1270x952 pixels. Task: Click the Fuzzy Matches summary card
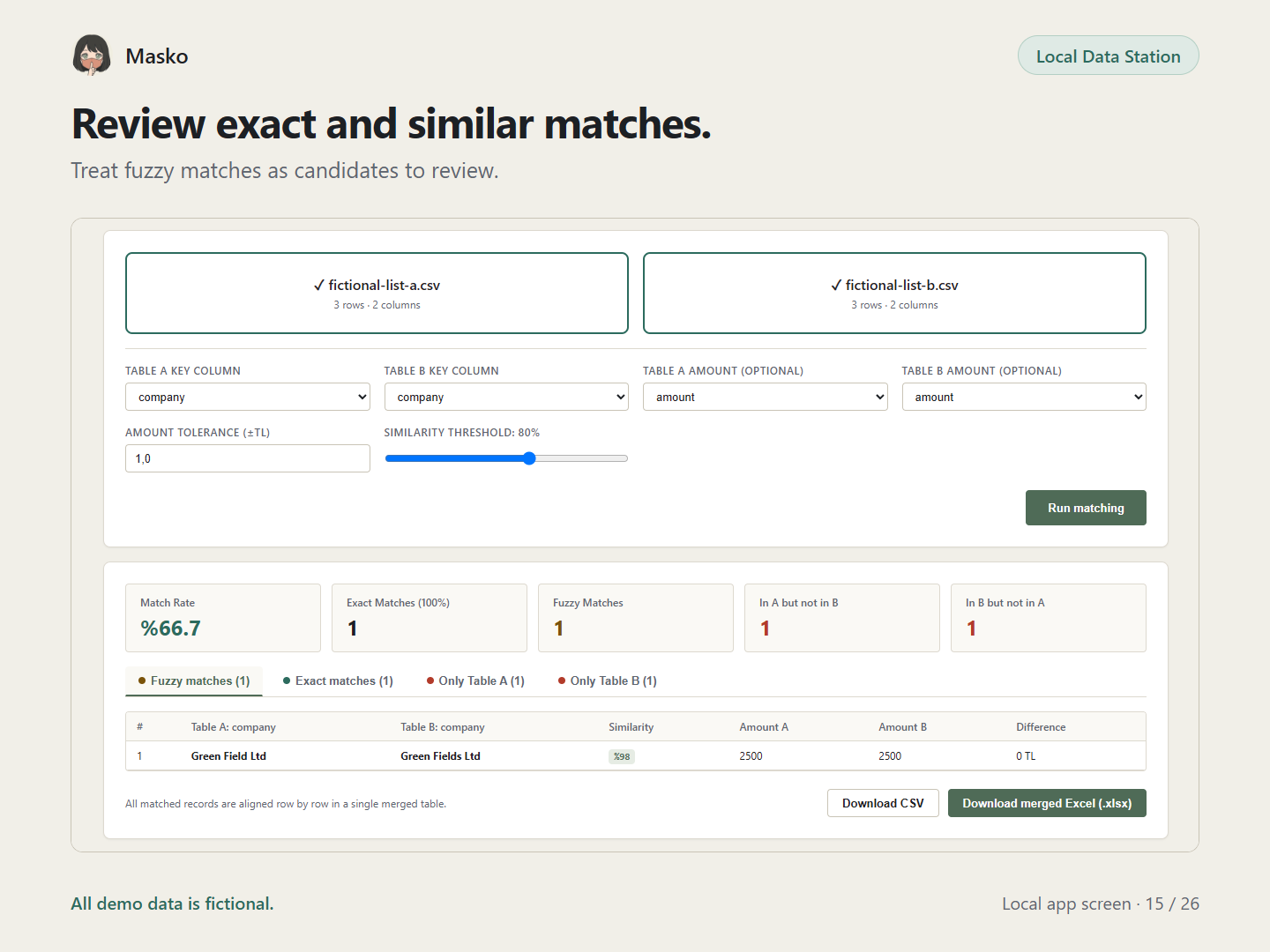(636, 618)
